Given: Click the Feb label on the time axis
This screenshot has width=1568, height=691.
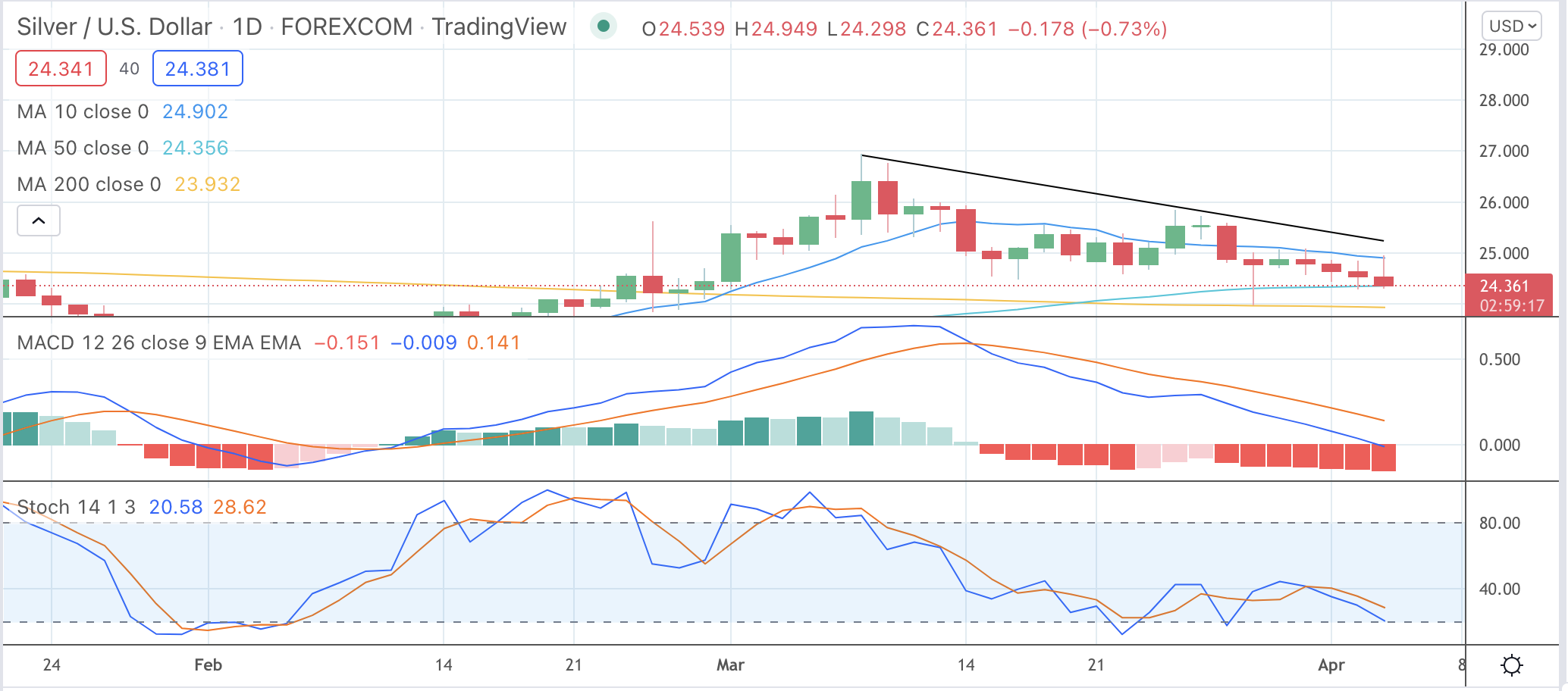Looking at the screenshot, I should point(208,665).
